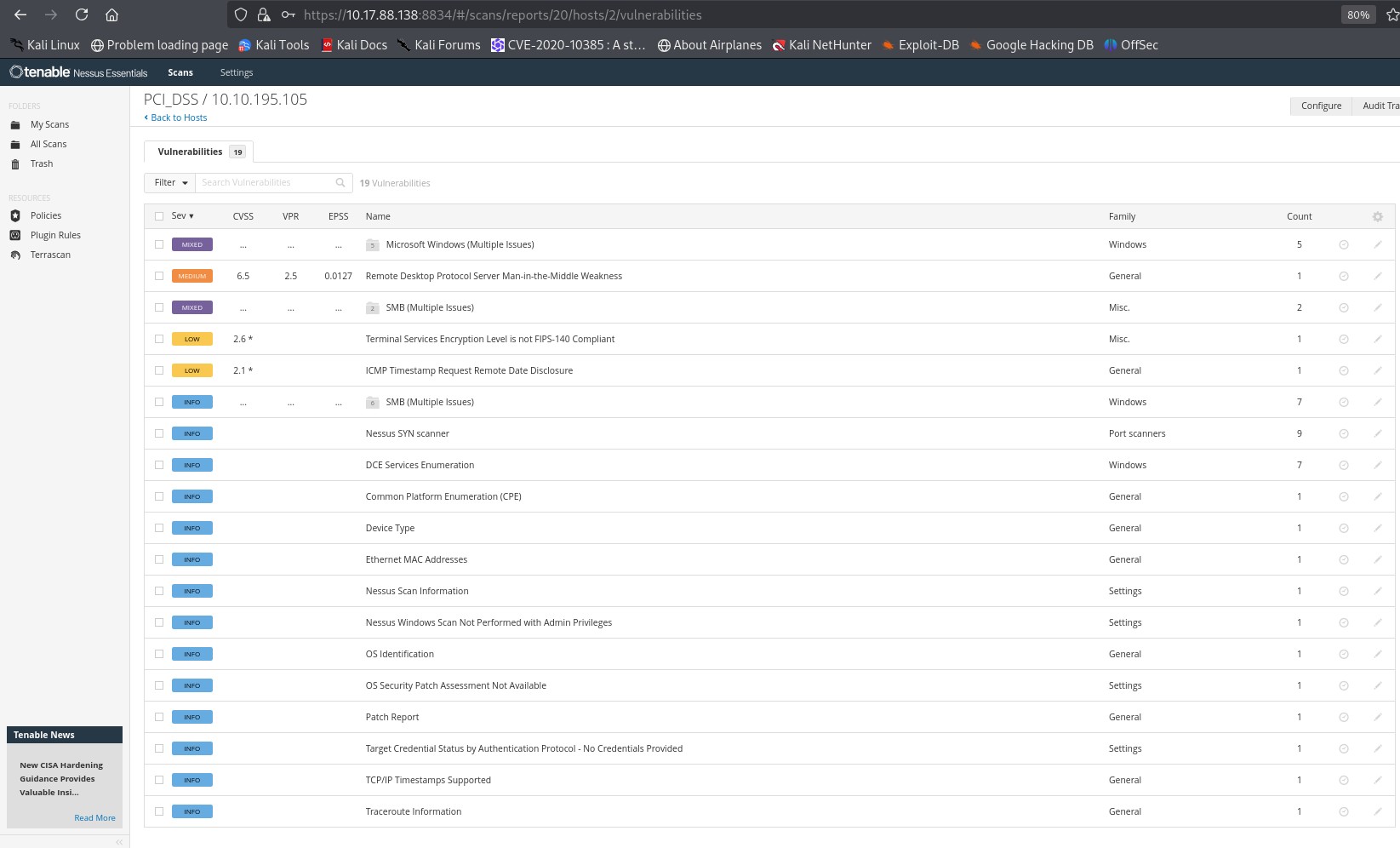Reload the page with refresh icon
The height and width of the screenshot is (848, 1400).
click(x=82, y=14)
